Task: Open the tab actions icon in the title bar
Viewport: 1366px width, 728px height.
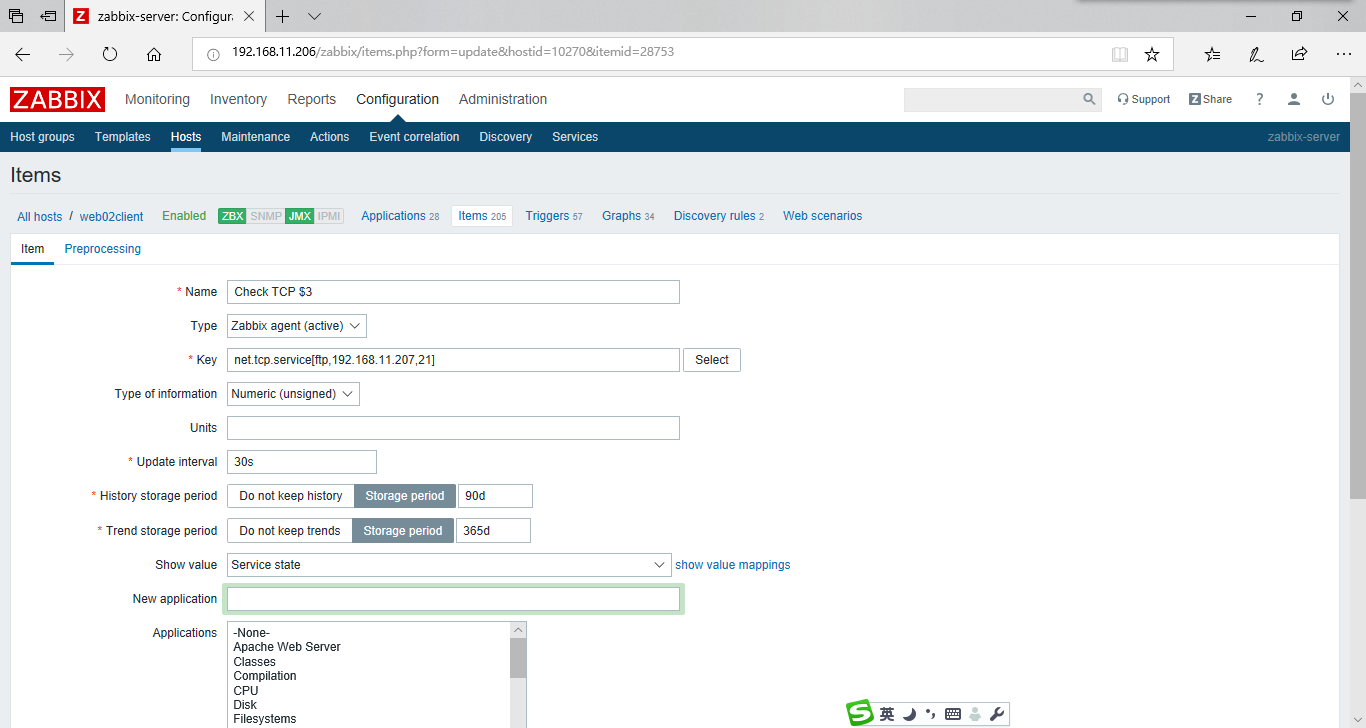Action: click(16, 16)
